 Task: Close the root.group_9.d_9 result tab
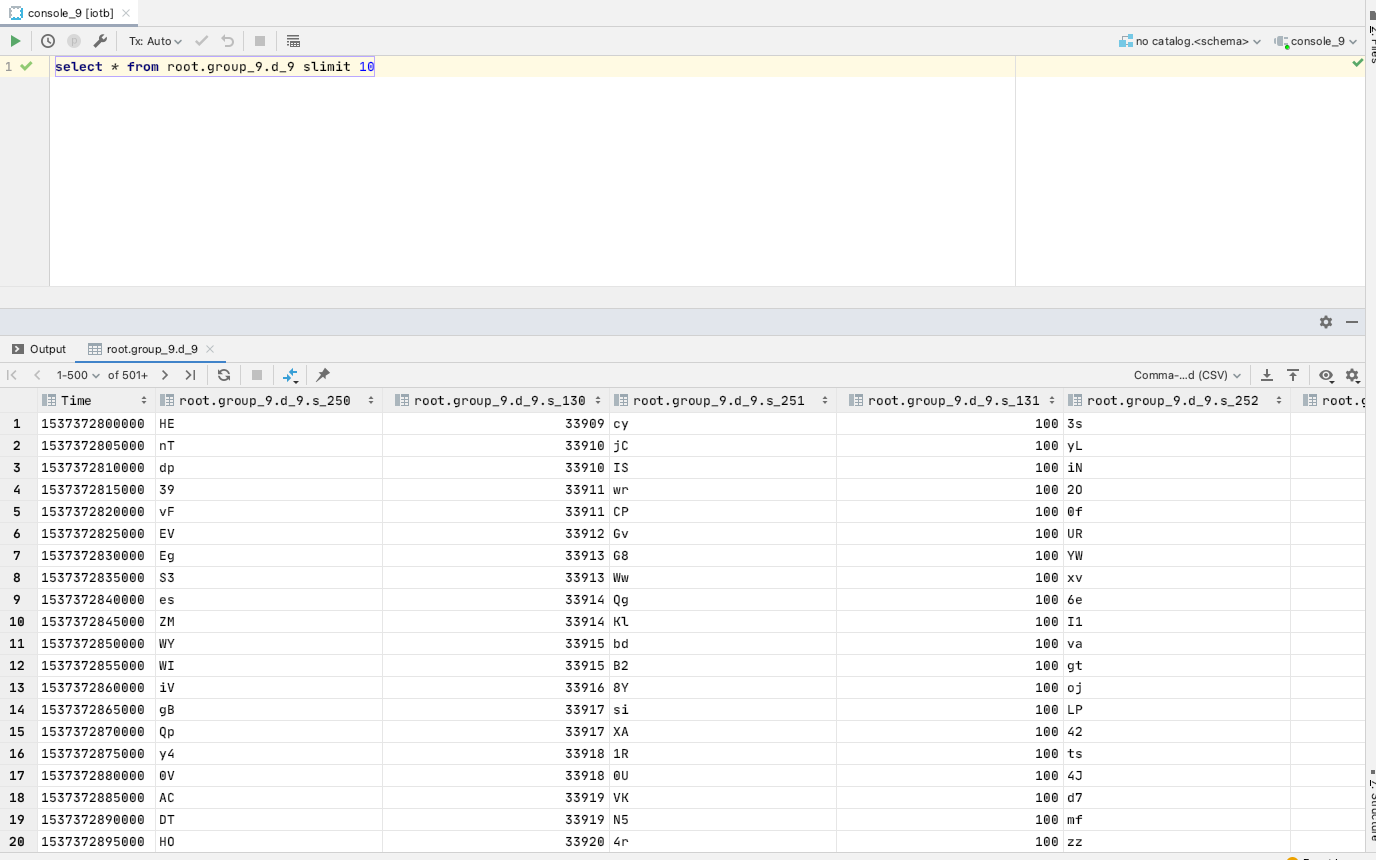210,349
